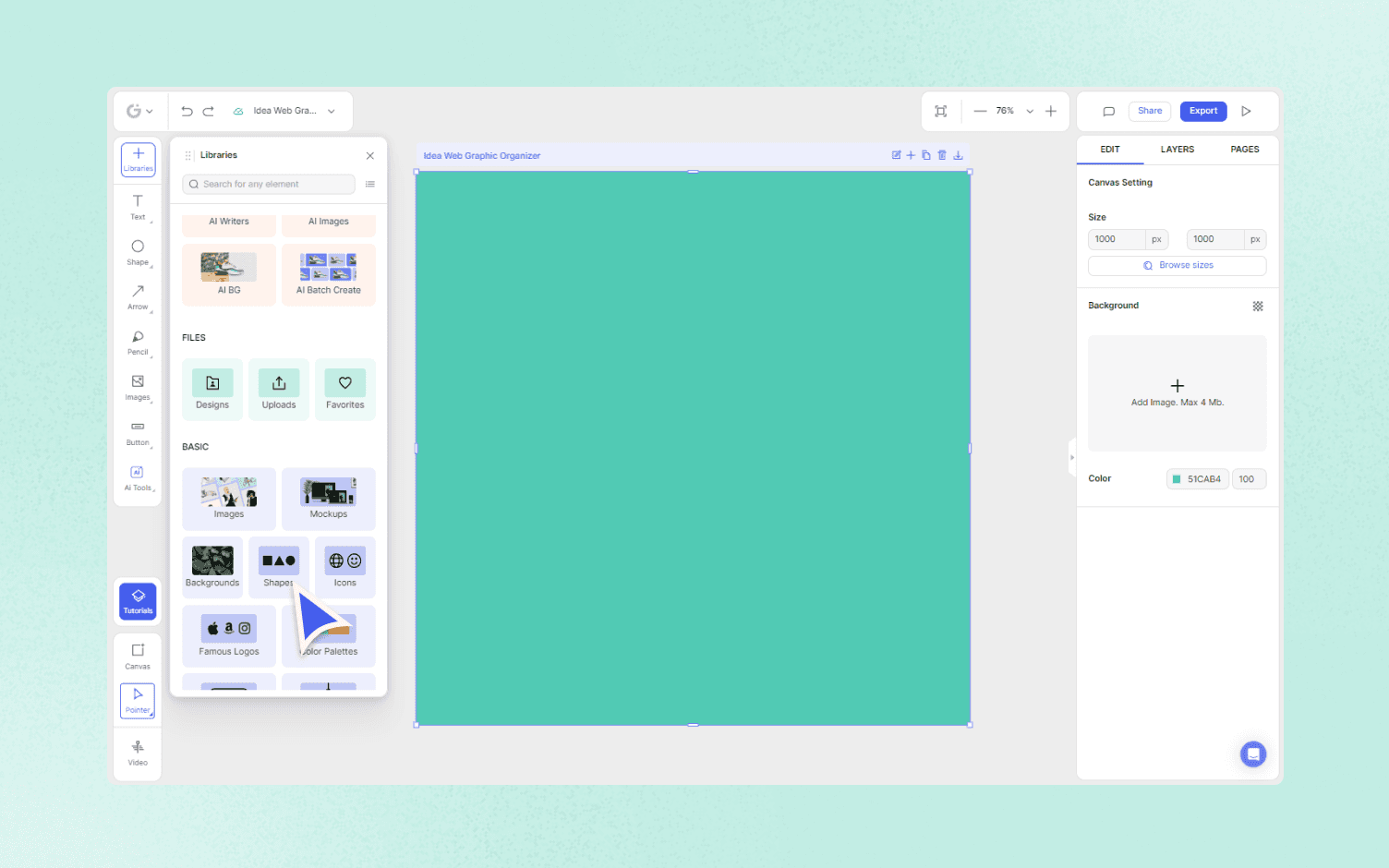Select the Pencil tool
The height and width of the screenshot is (868, 1389).
click(x=138, y=343)
